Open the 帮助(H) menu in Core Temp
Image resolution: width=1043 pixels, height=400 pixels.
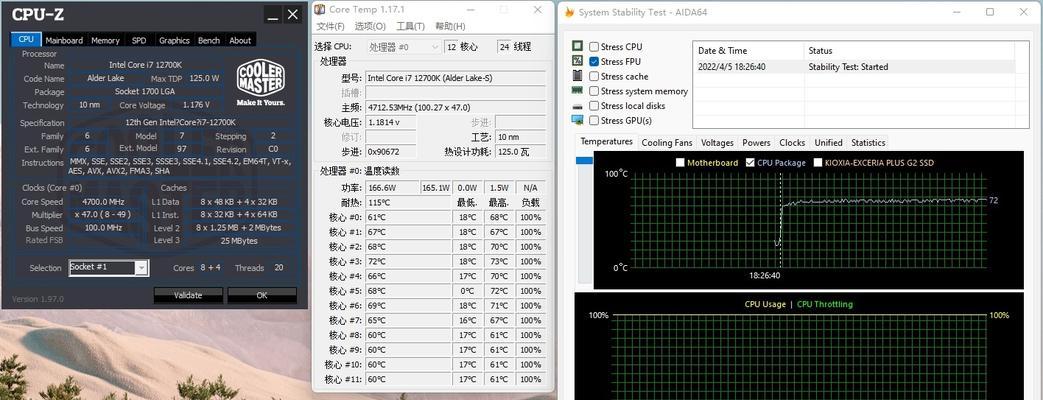point(450,26)
